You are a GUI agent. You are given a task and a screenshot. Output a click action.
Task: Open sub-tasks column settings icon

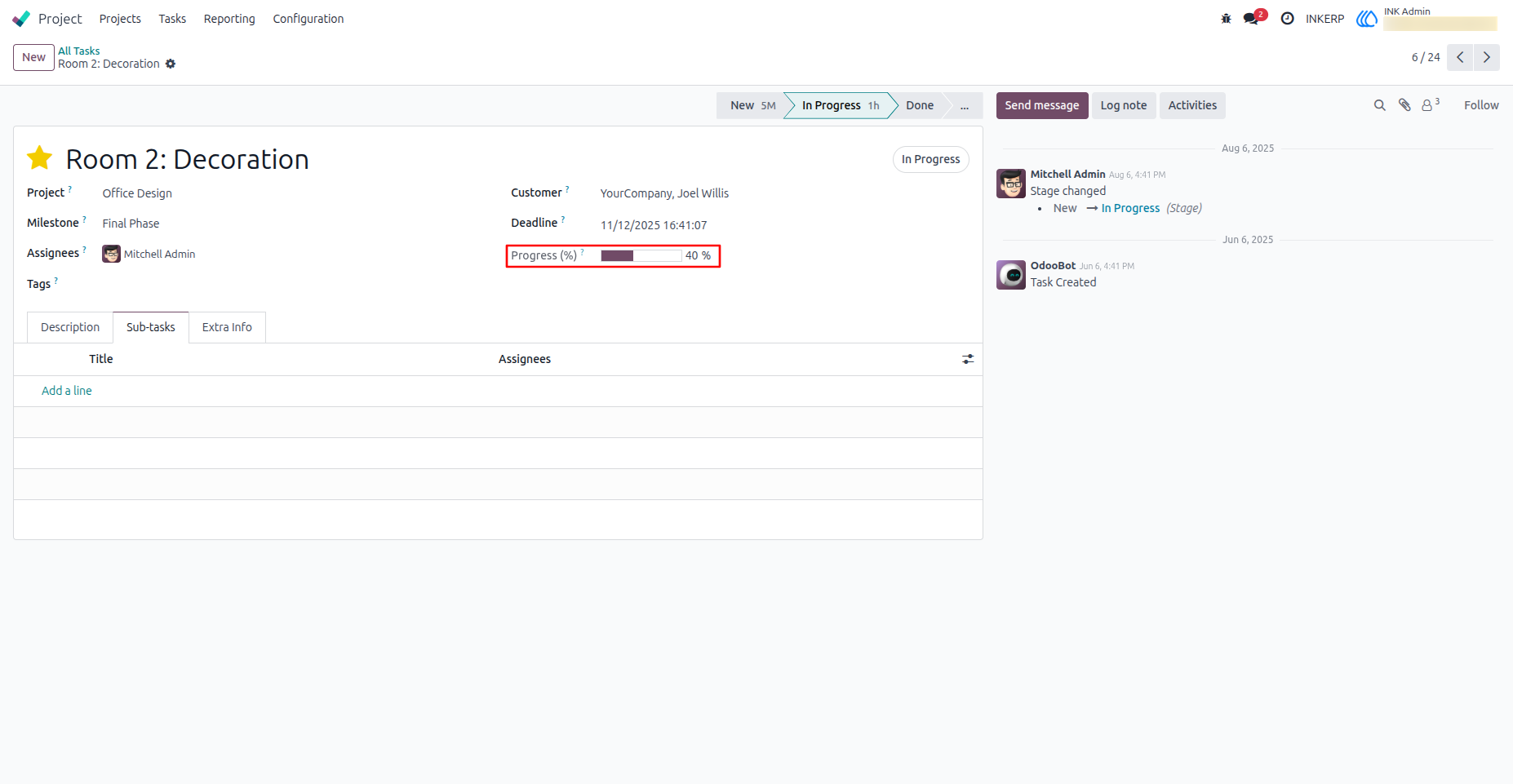point(968,359)
